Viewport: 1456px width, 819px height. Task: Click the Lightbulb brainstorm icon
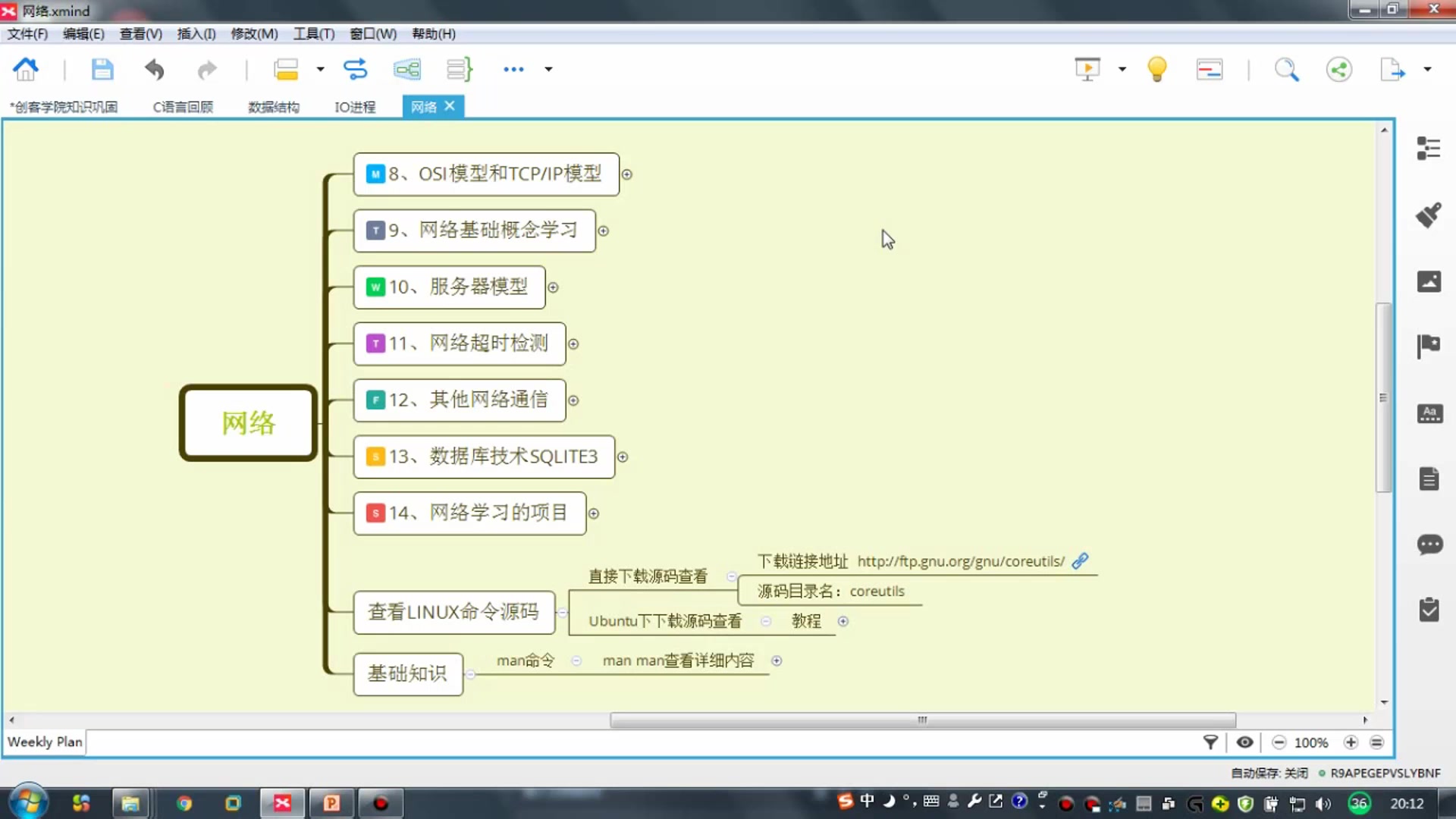pos(1157,69)
